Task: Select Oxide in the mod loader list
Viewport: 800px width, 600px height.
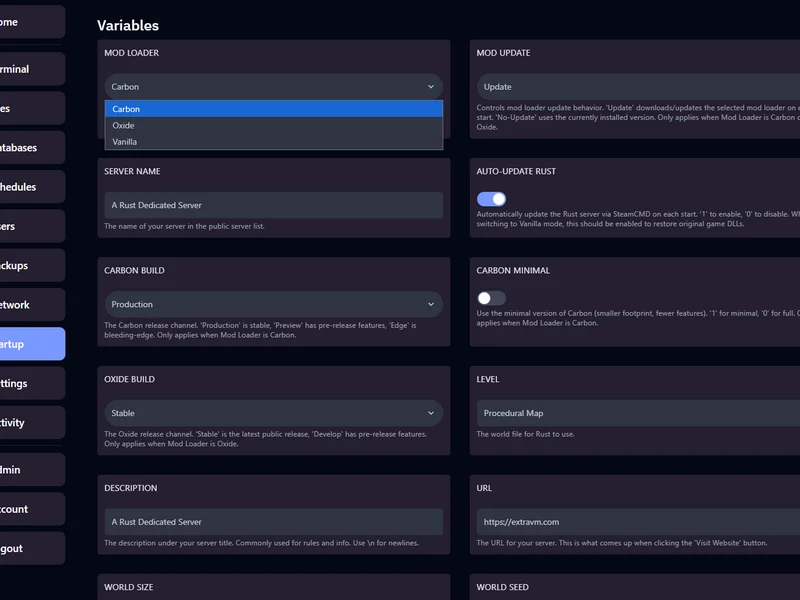Action: pyautogui.click(x=272, y=125)
